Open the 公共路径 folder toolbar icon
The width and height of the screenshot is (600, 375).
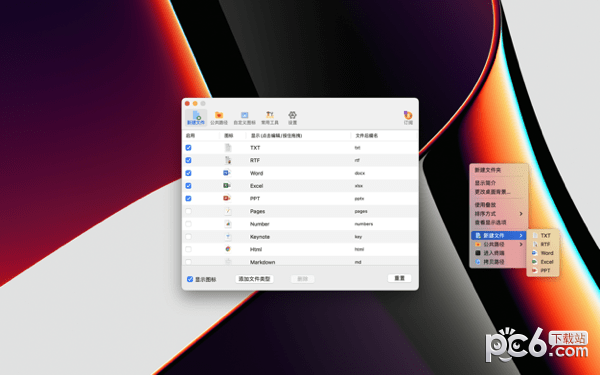218,117
